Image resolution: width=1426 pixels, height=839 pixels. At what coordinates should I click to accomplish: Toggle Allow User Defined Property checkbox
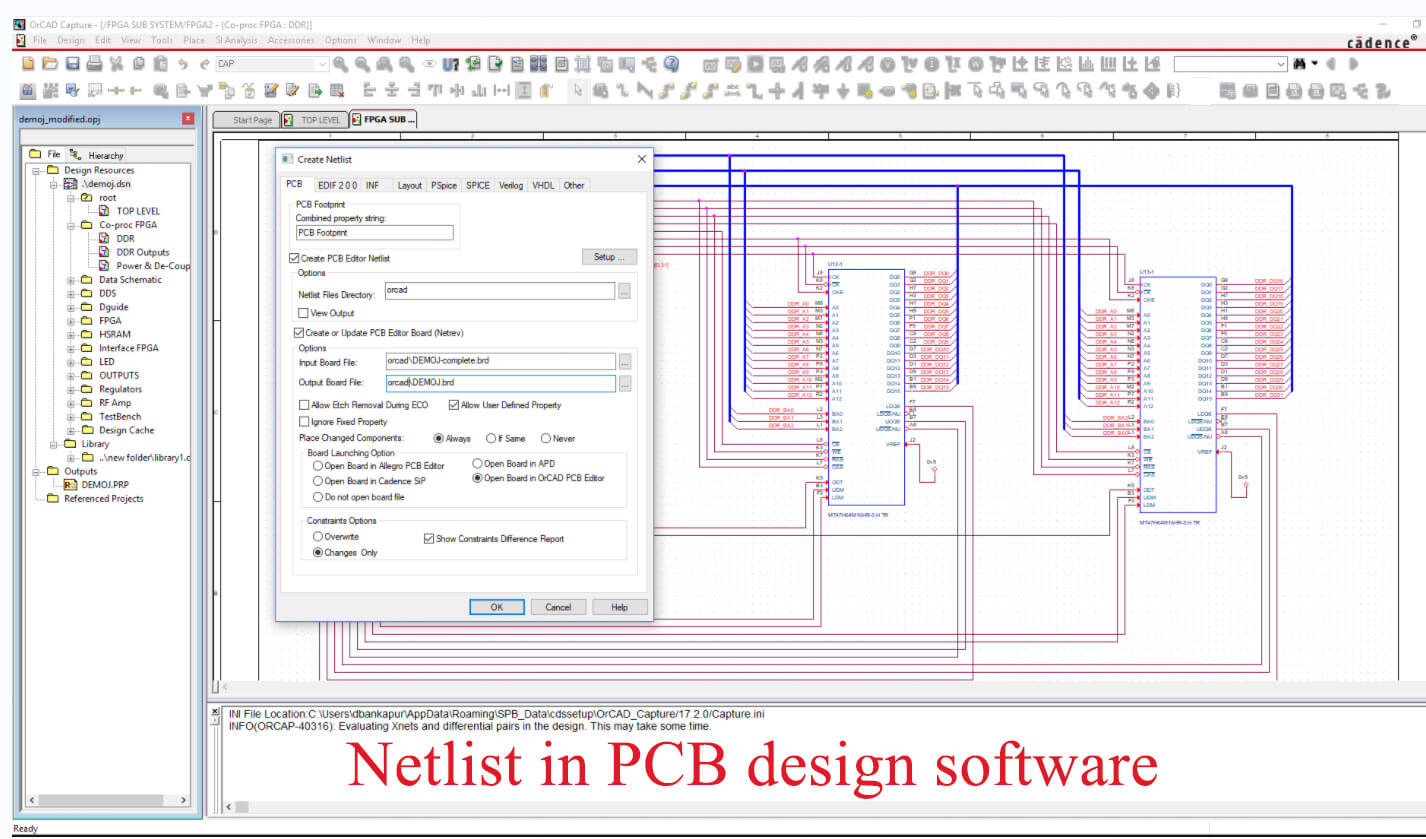tap(454, 405)
